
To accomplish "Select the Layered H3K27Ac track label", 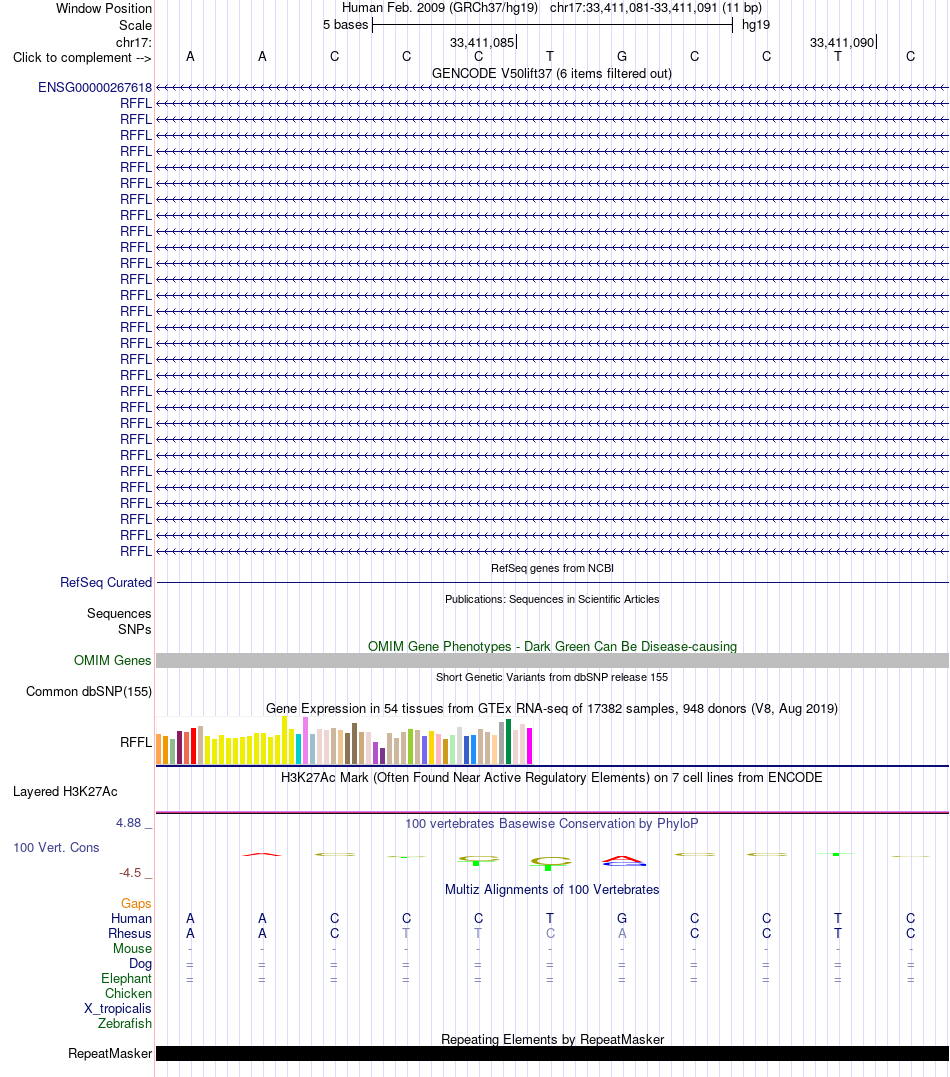I will point(65,791).
